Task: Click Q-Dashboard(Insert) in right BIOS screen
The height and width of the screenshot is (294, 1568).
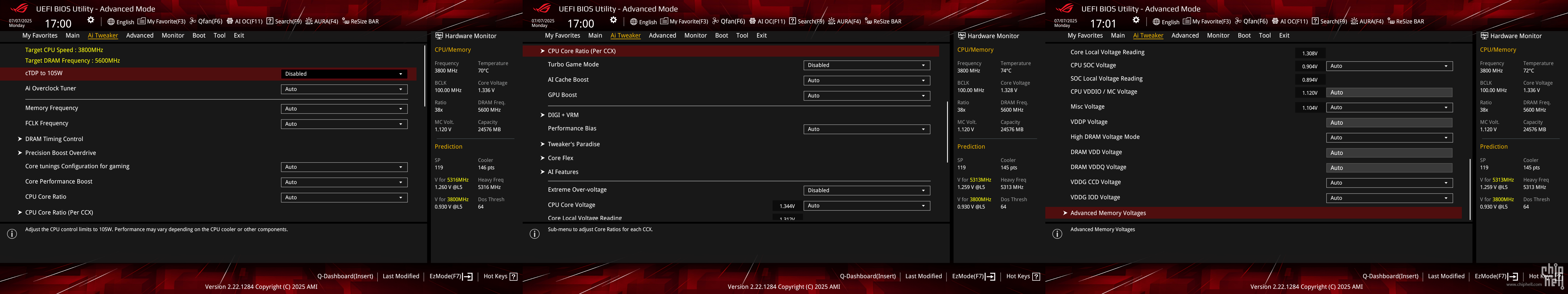Action: (1390, 276)
